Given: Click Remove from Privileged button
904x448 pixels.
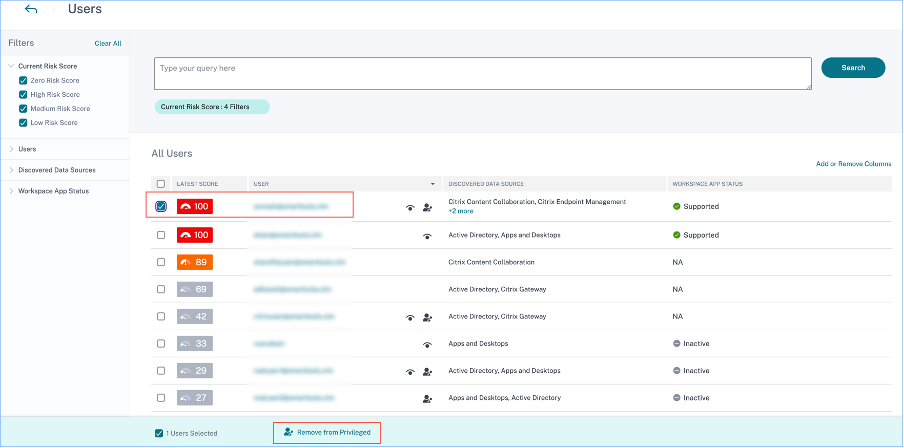Looking at the screenshot, I should pos(327,432).
